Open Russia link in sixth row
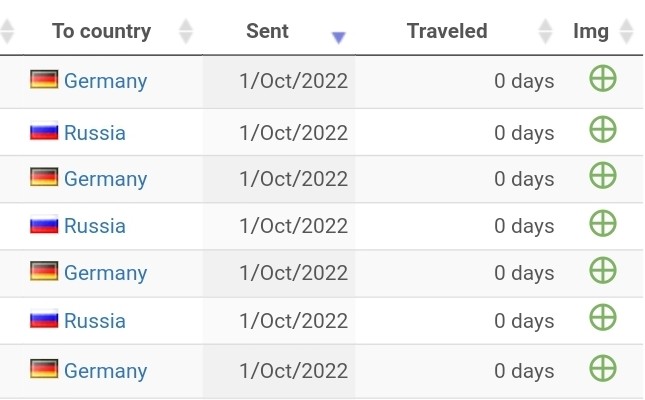The height and width of the screenshot is (400, 645). click(95, 321)
